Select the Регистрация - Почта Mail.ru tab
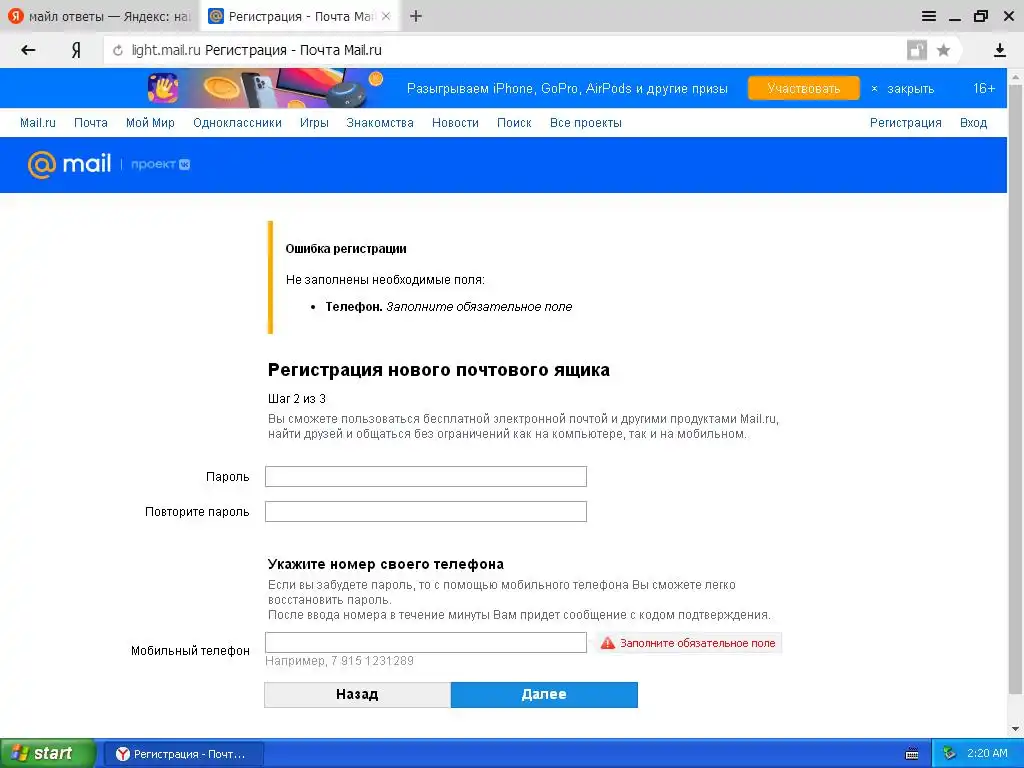Viewport: 1024px width, 768px height. point(300,16)
